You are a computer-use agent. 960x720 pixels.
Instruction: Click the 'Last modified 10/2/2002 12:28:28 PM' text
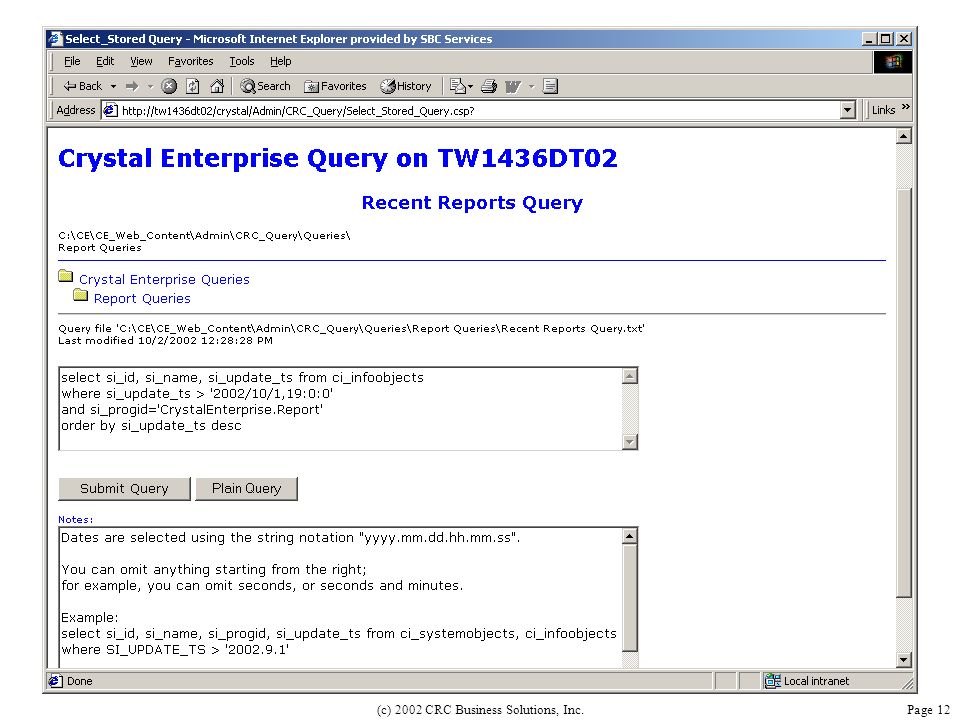165,340
